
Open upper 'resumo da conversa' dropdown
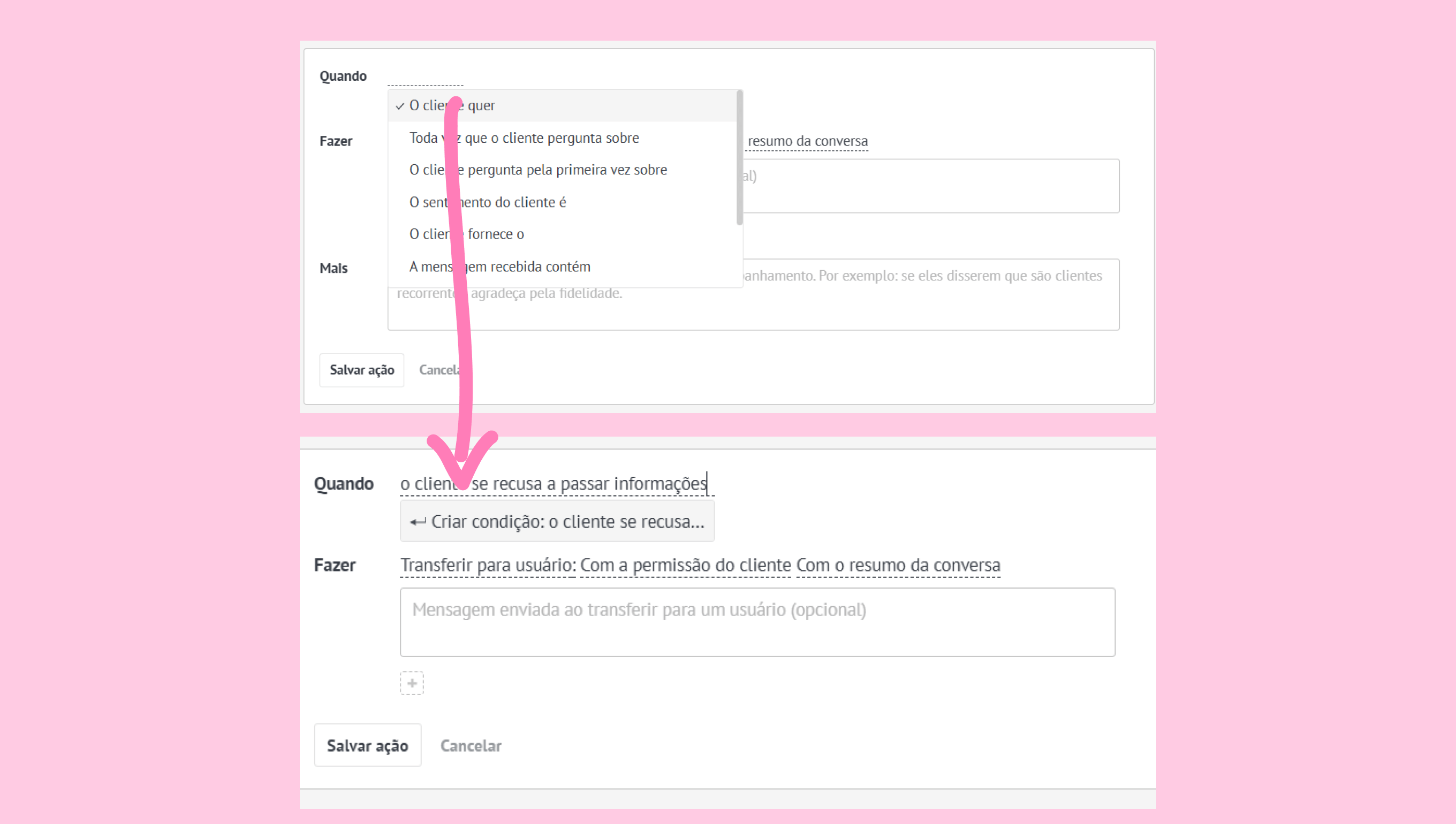coord(807,141)
